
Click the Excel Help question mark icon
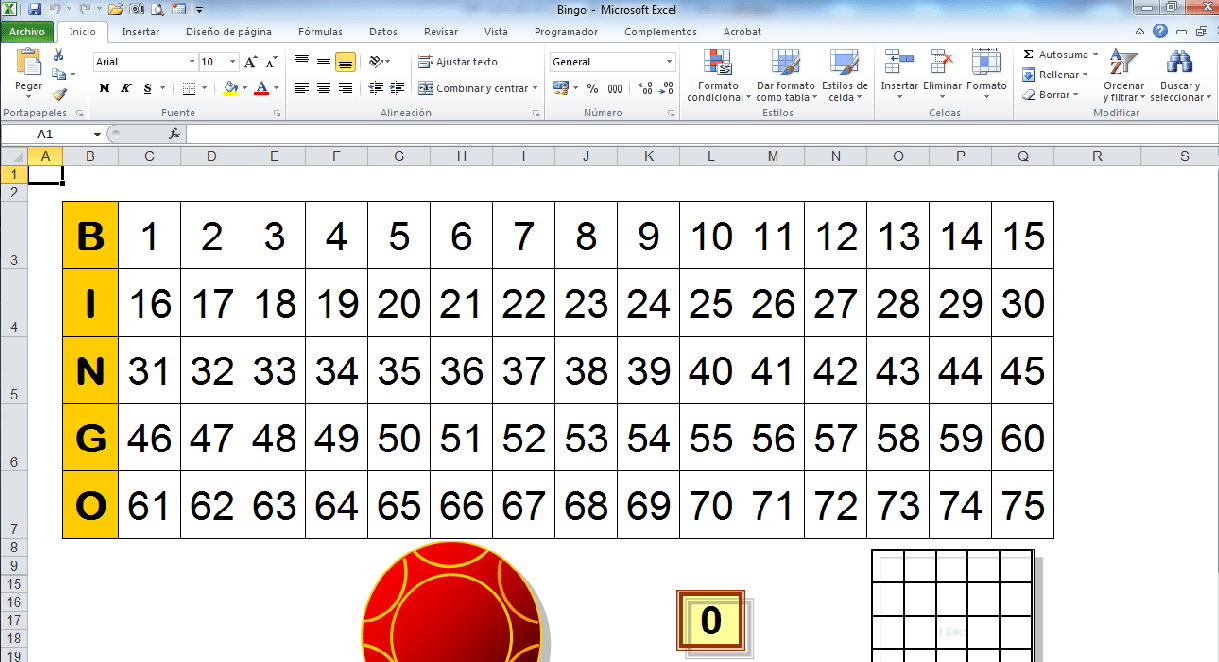pos(1160,31)
